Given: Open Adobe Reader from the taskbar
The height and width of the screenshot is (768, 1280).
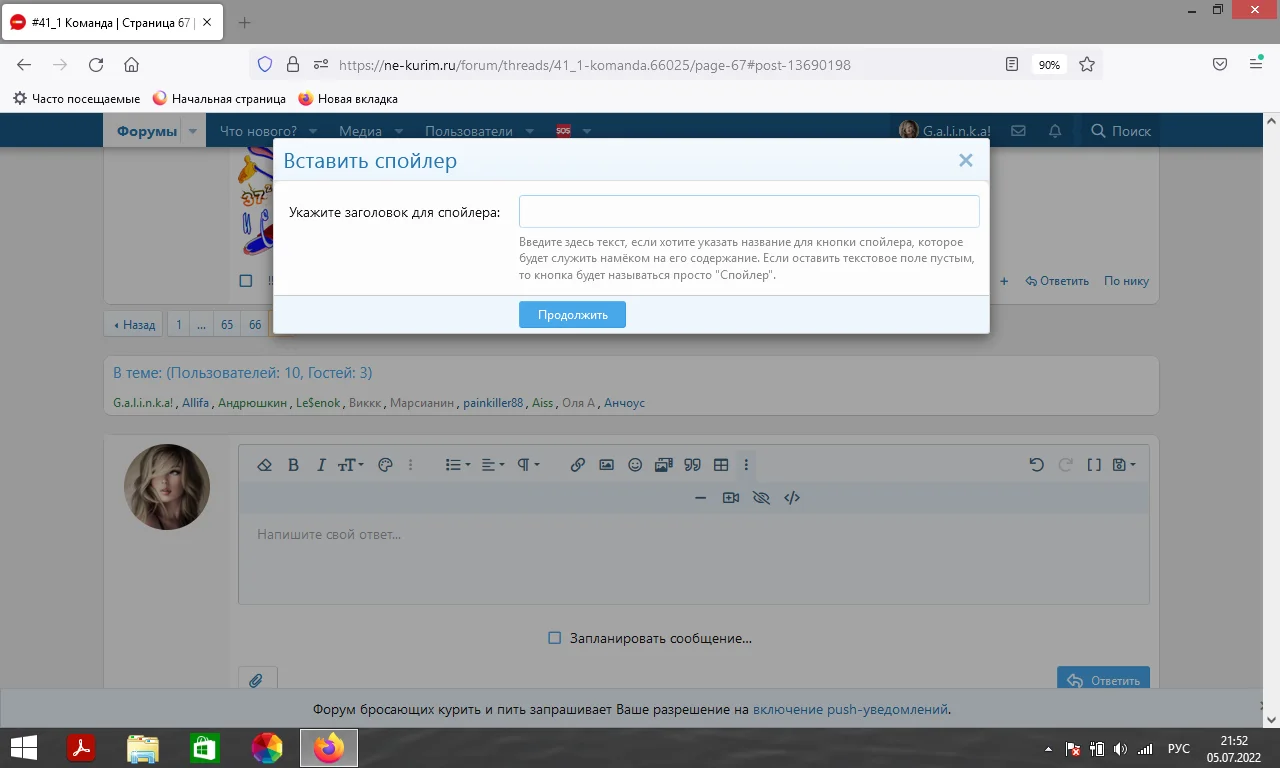Looking at the screenshot, I should 80,748.
